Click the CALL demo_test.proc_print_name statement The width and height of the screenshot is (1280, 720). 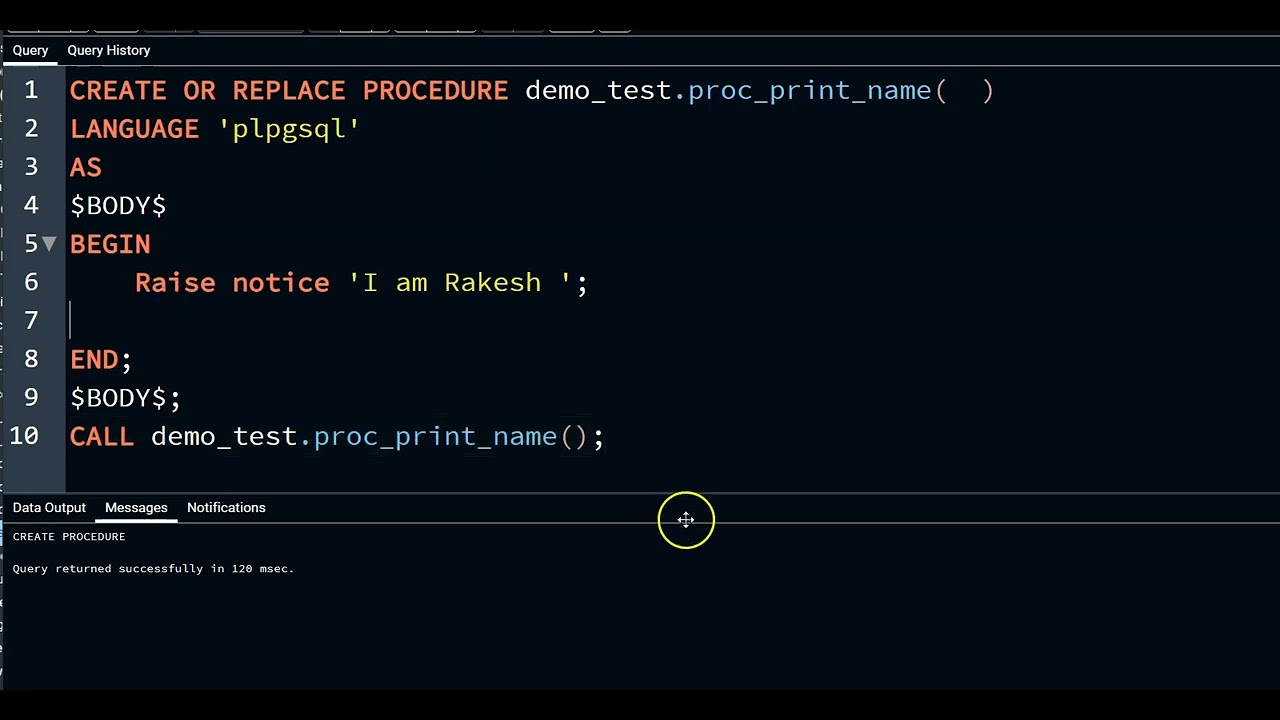[336, 437]
